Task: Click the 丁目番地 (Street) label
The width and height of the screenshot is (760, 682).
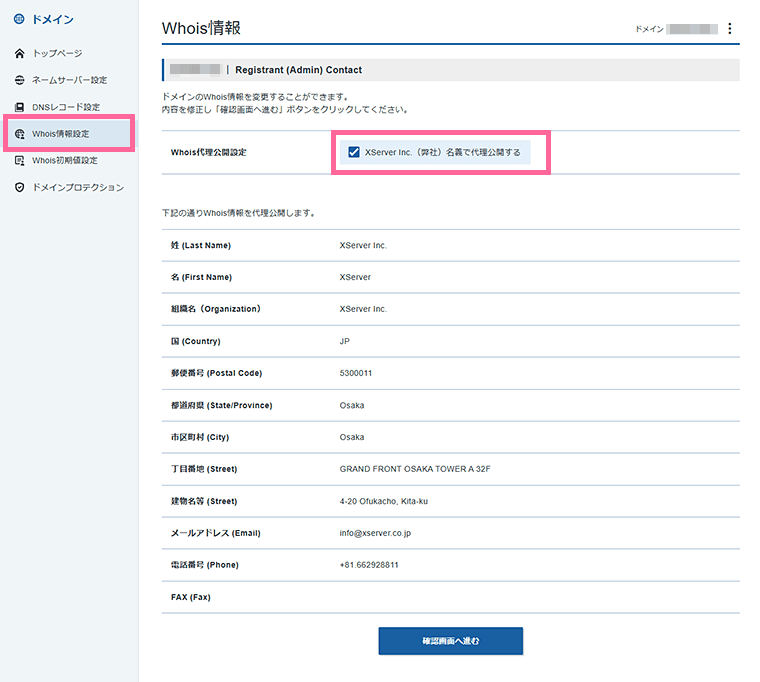Action: 204,469
